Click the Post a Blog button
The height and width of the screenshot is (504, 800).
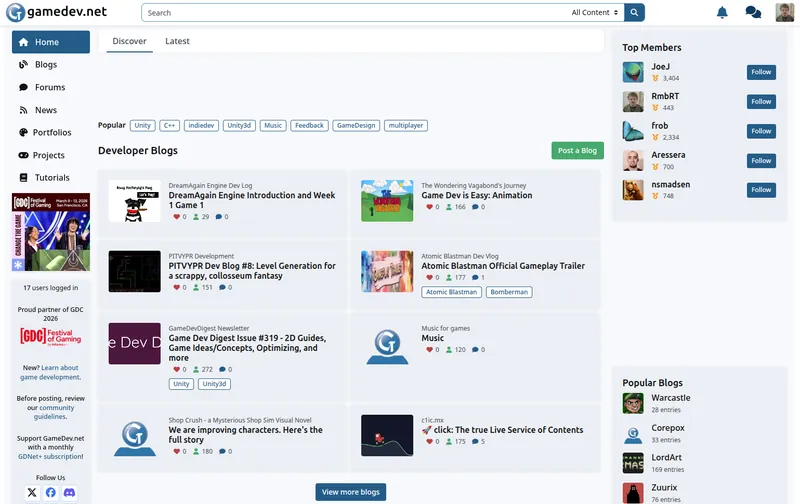pyautogui.click(x=577, y=150)
